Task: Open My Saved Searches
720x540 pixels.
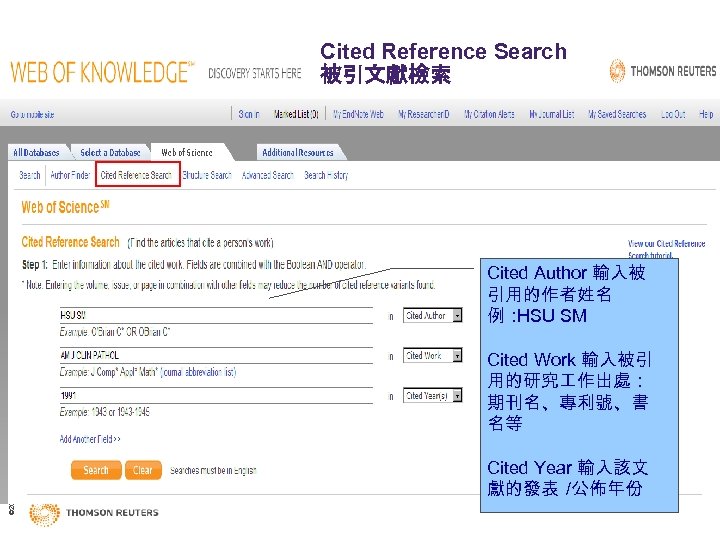Action: point(617,114)
